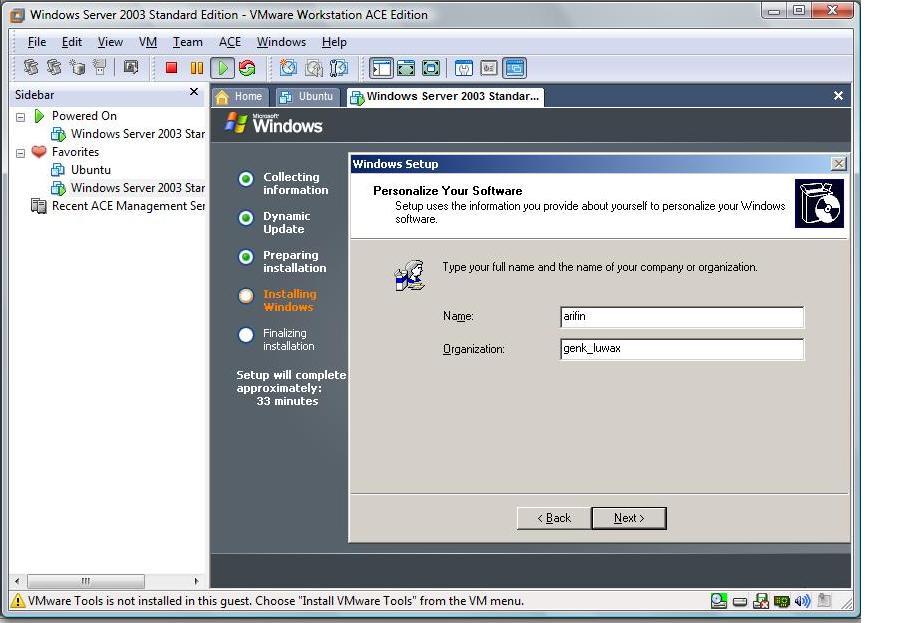Click the Take Snapshot icon
The height and width of the screenshot is (623, 900).
[288, 68]
